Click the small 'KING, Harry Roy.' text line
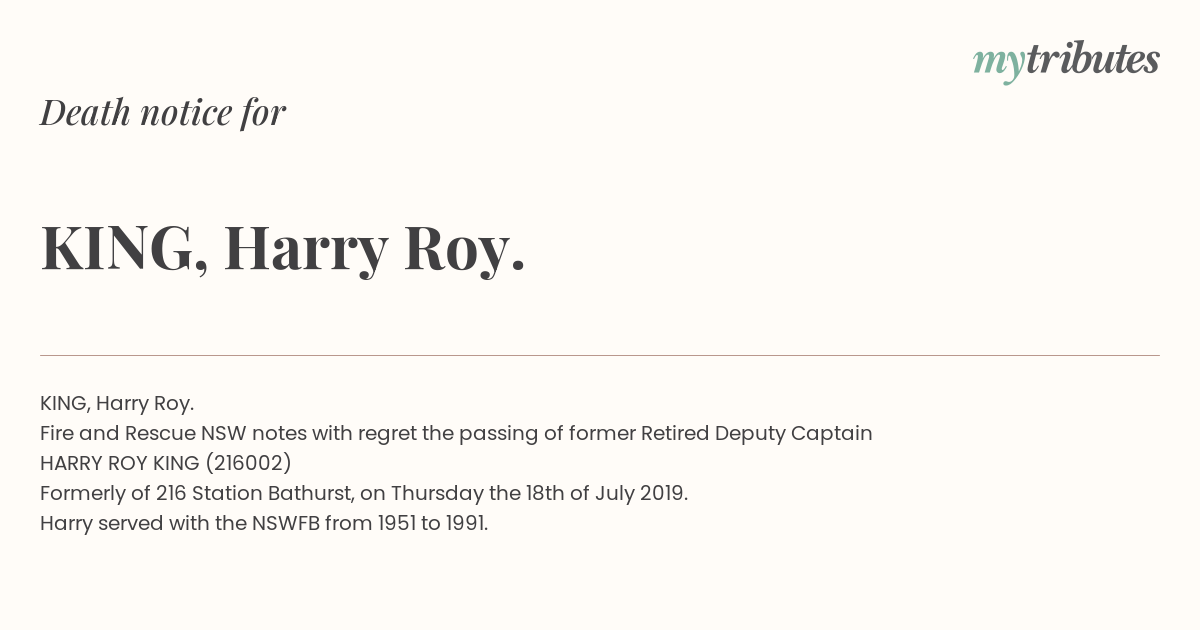1200x630 pixels. (x=117, y=403)
